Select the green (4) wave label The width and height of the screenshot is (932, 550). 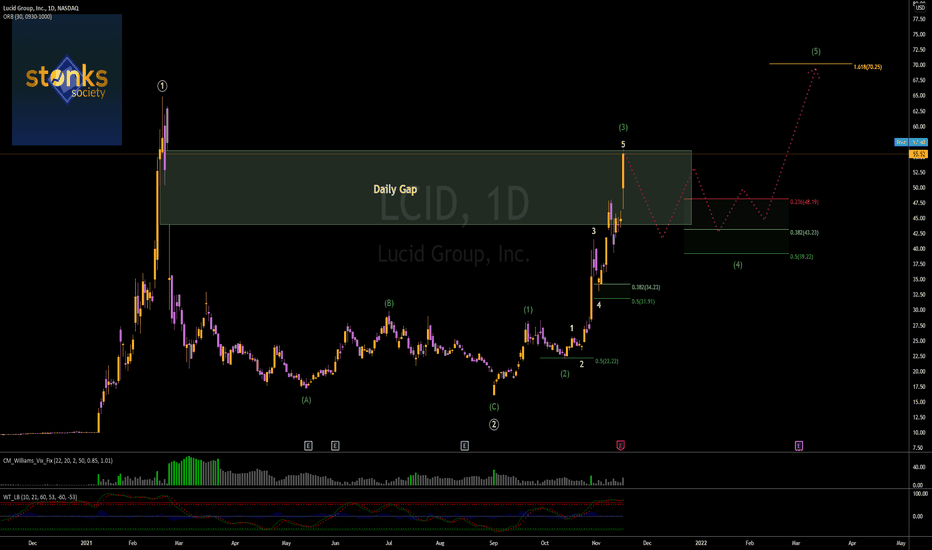(x=738, y=265)
